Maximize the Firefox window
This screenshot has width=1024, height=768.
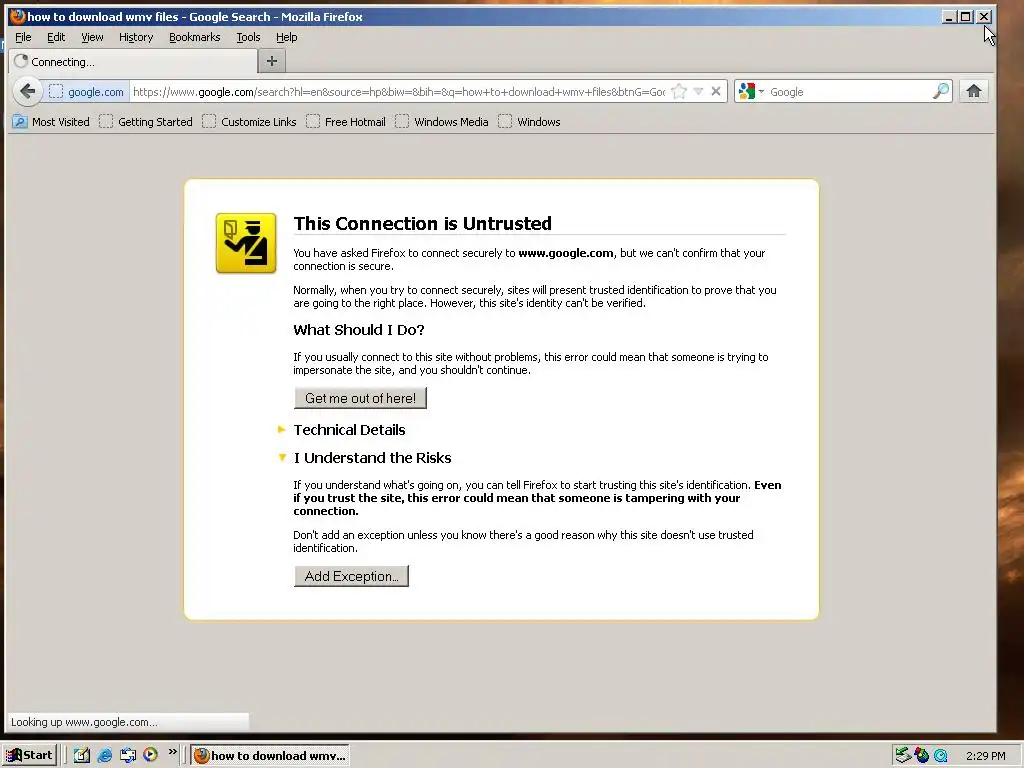[966, 16]
